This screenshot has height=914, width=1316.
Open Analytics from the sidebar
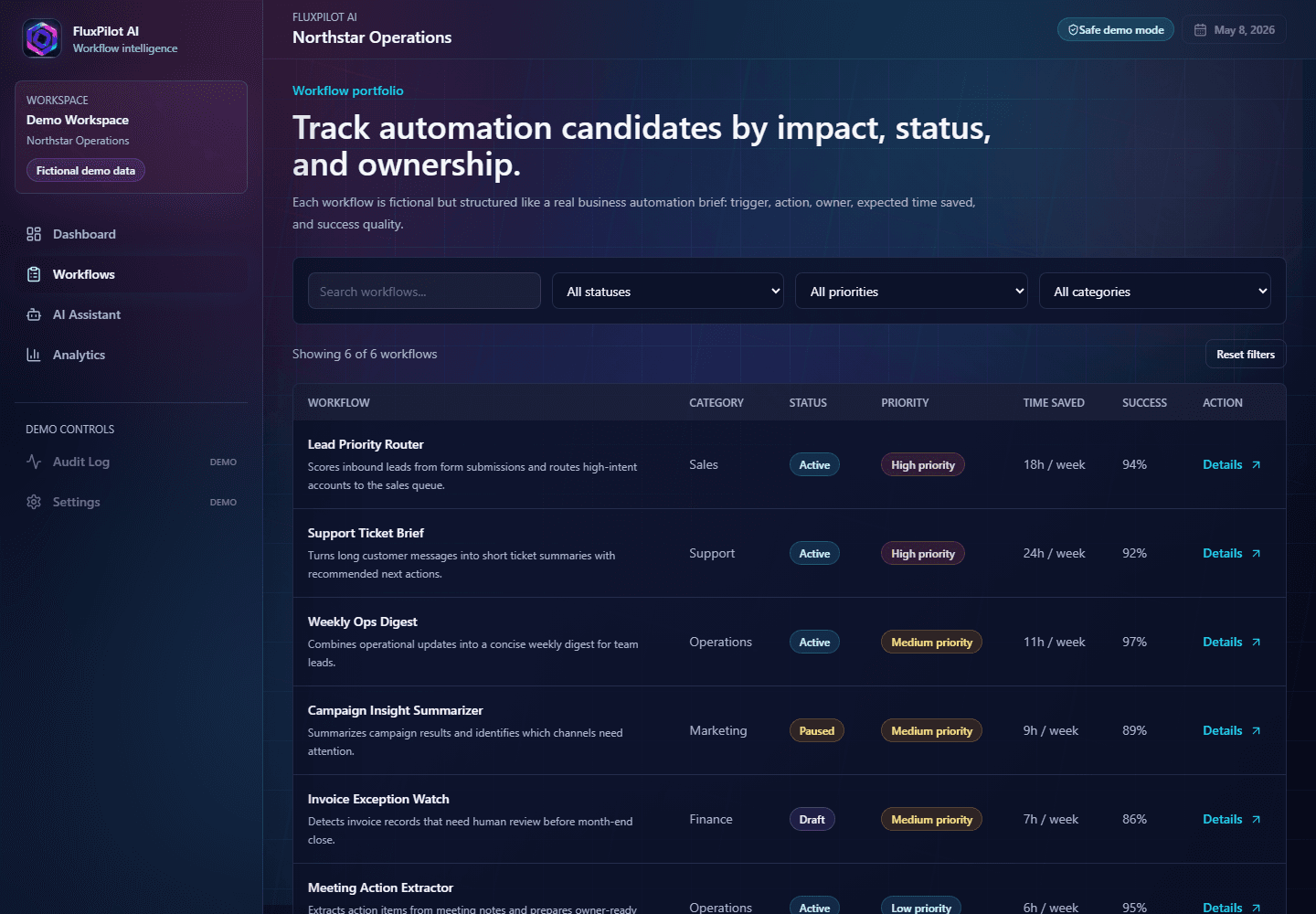(131, 355)
